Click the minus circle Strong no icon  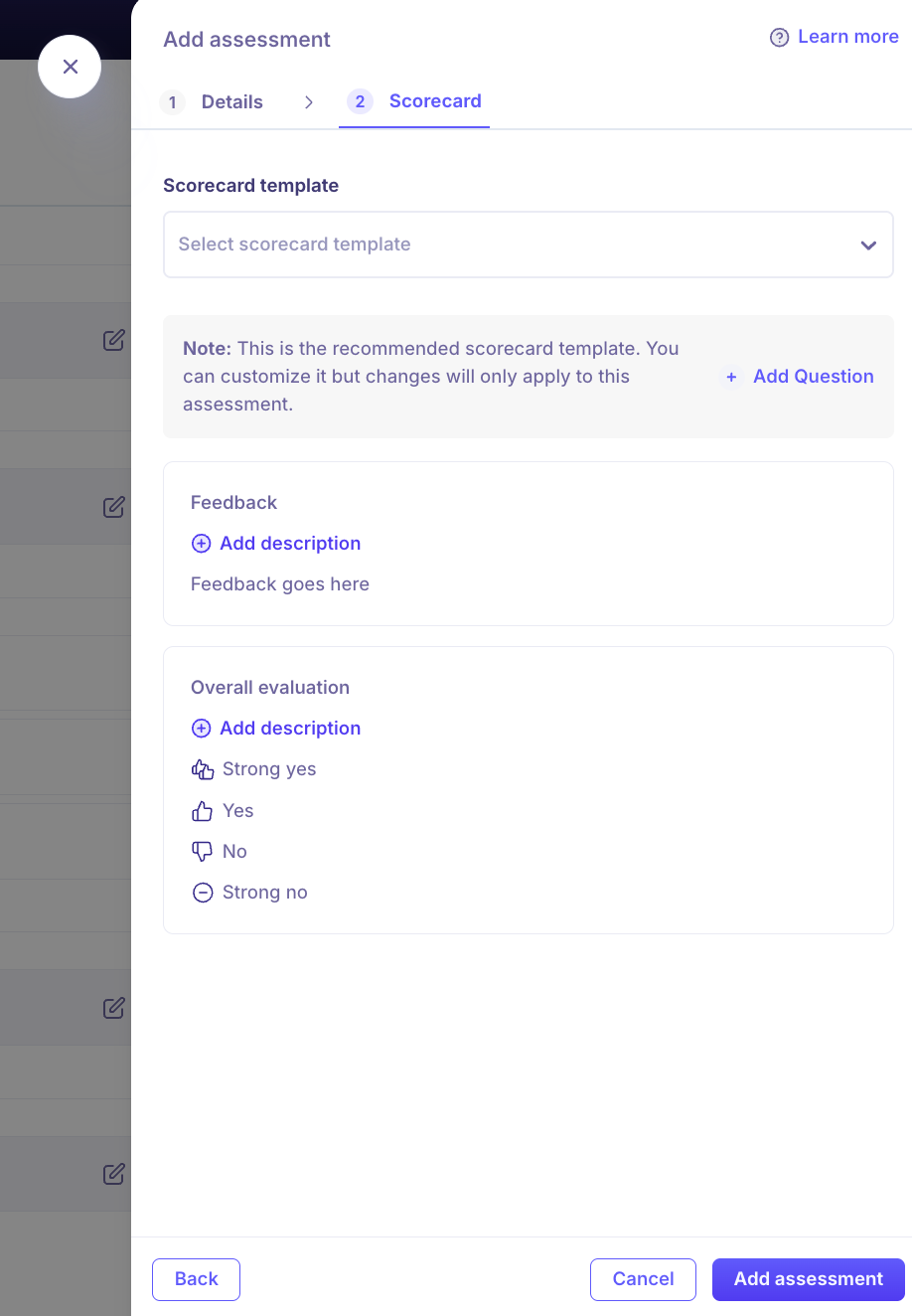click(x=203, y=893)
